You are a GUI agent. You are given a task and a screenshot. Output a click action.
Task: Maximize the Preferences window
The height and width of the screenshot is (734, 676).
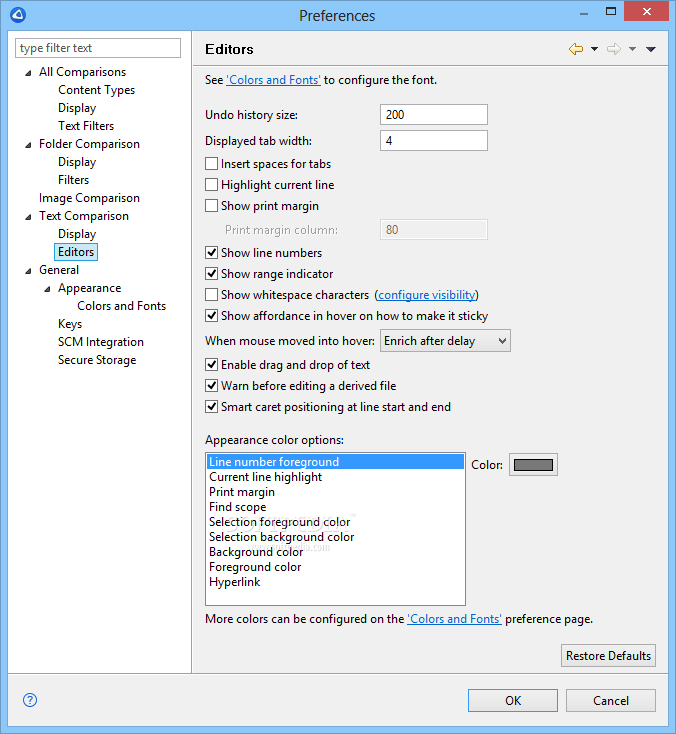pos(611,12)
